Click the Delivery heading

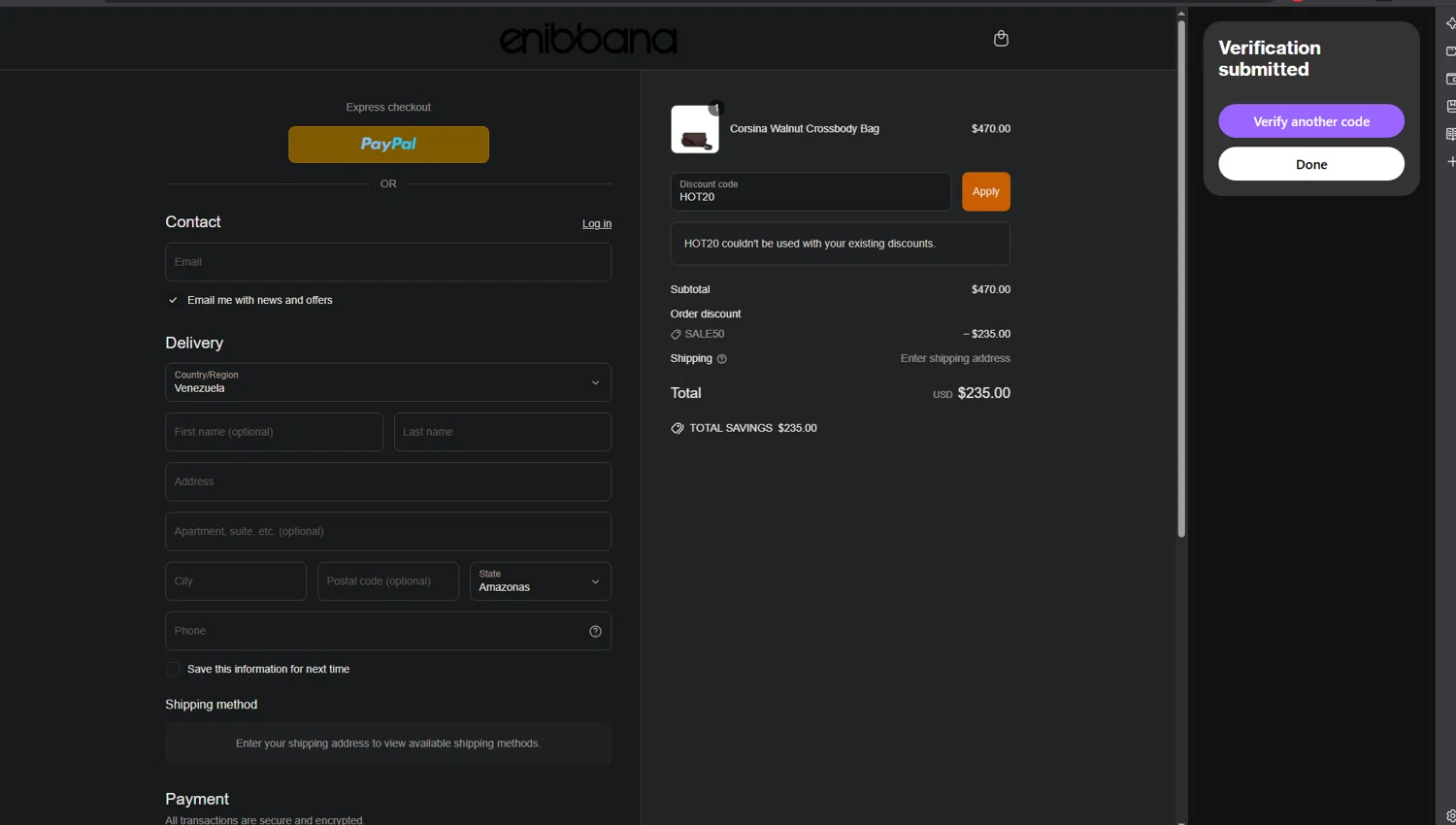tap(194, 343)
